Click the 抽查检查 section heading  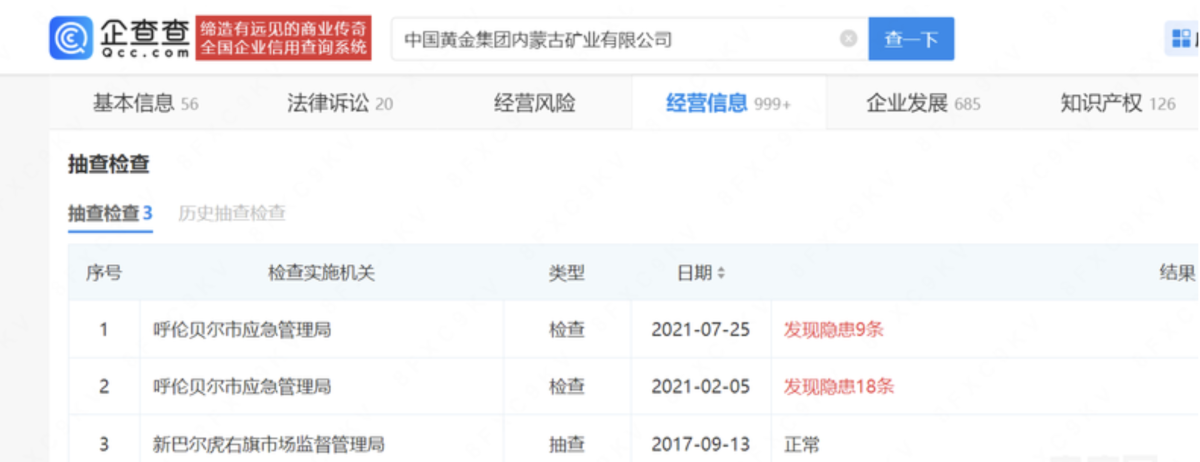[x=108, y=164]
